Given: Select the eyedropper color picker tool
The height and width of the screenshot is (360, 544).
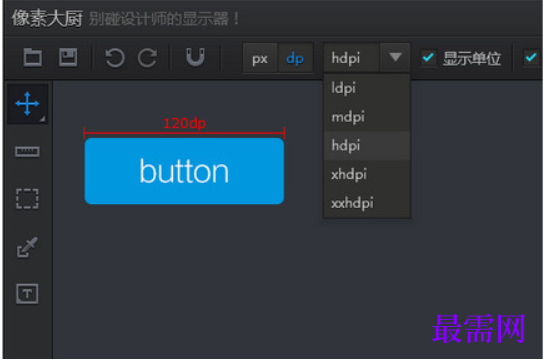Looking at the screenshot, I should [27, 247].
